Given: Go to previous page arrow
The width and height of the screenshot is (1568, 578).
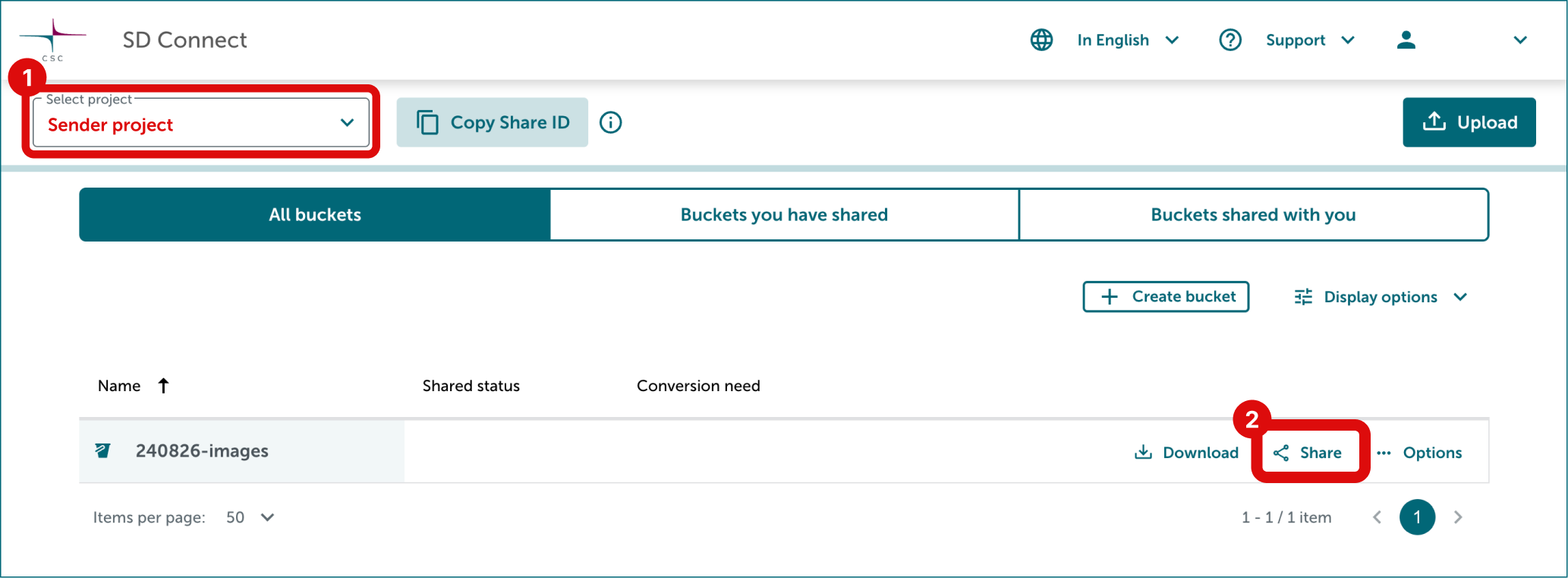Looking at the screenshot, I should 1377,517.
